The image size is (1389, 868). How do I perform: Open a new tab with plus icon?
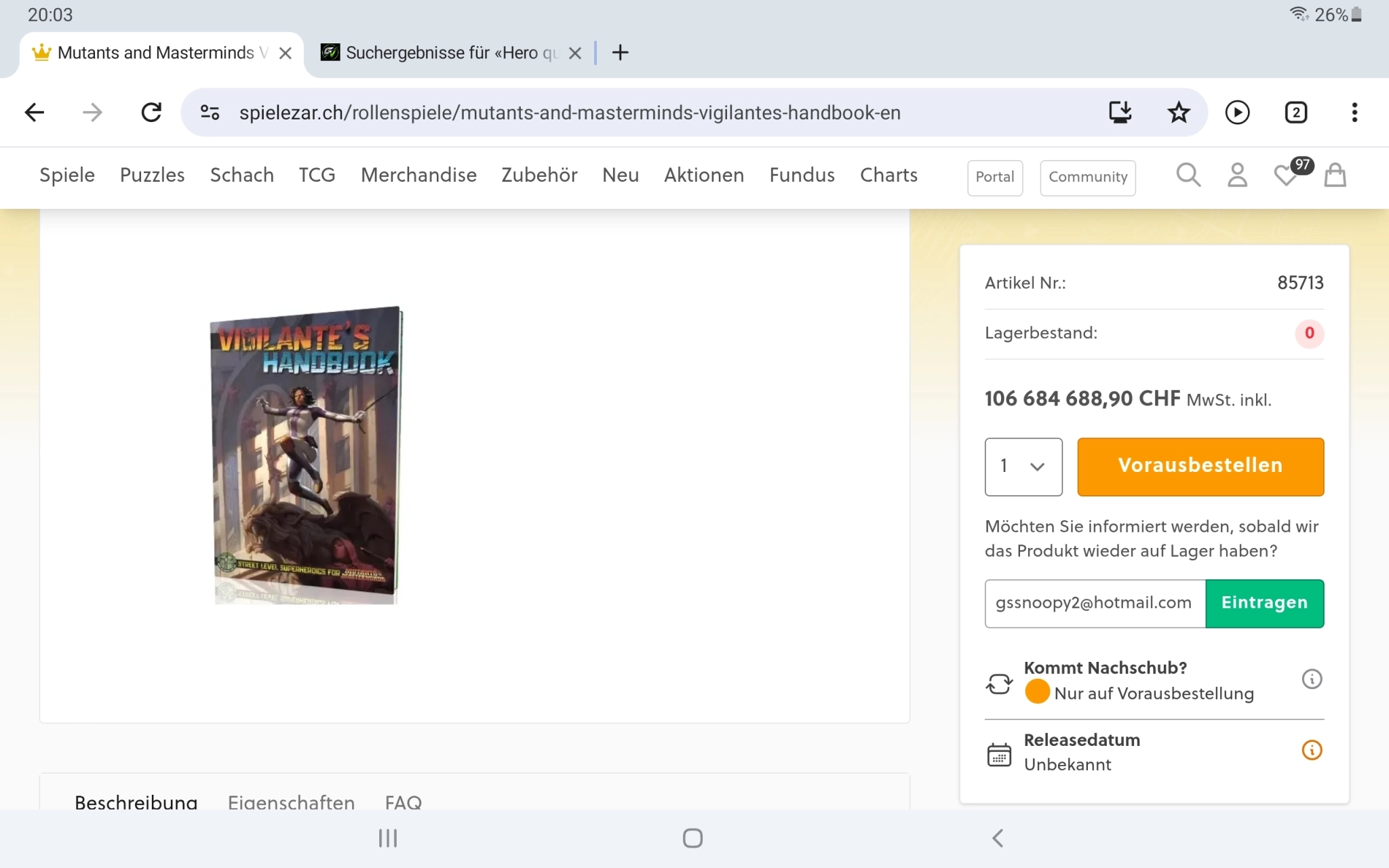(x=620, y=53)
